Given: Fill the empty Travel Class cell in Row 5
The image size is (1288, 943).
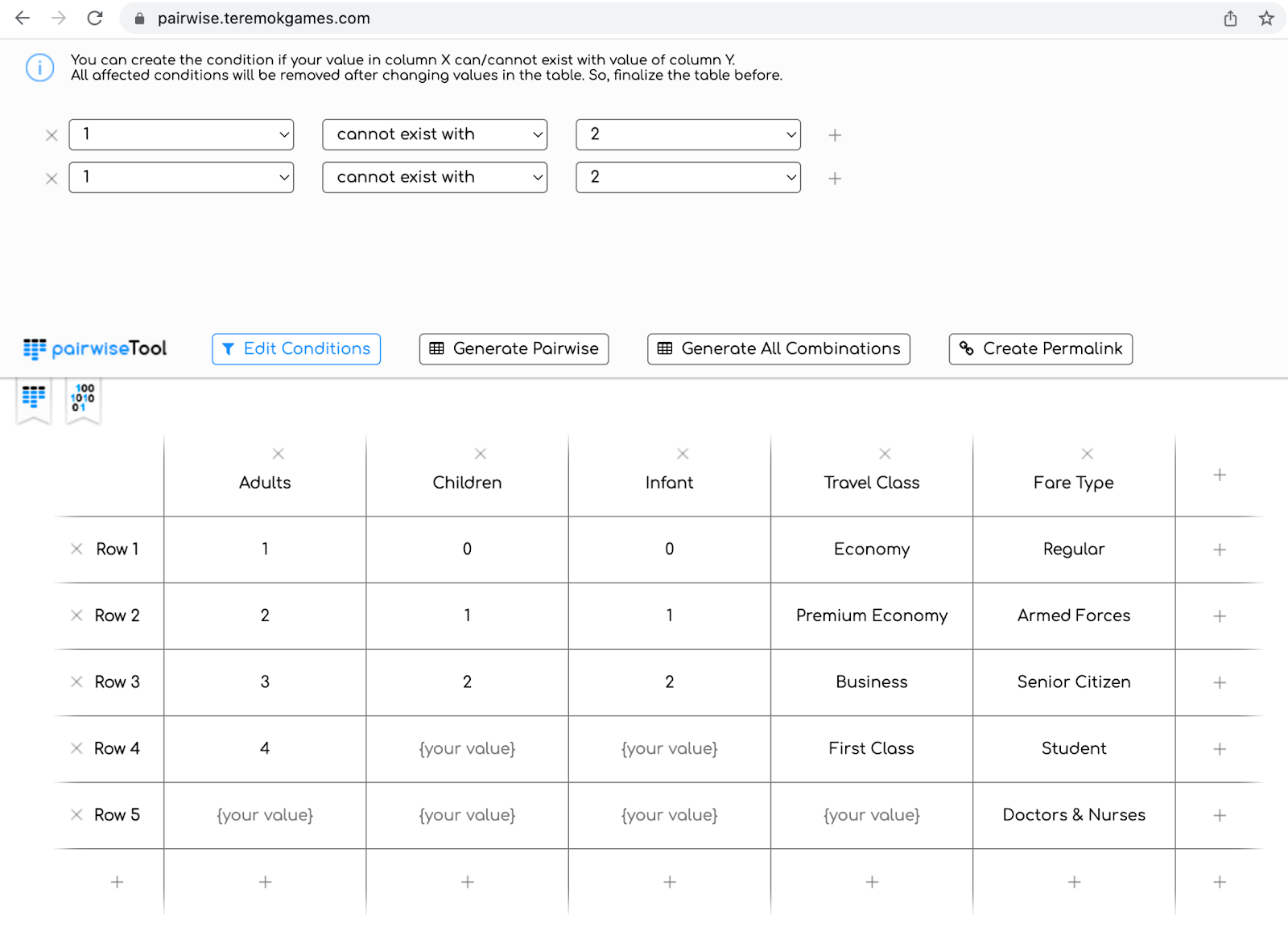Looking at the screenshot, I should (x=872, y=816).
